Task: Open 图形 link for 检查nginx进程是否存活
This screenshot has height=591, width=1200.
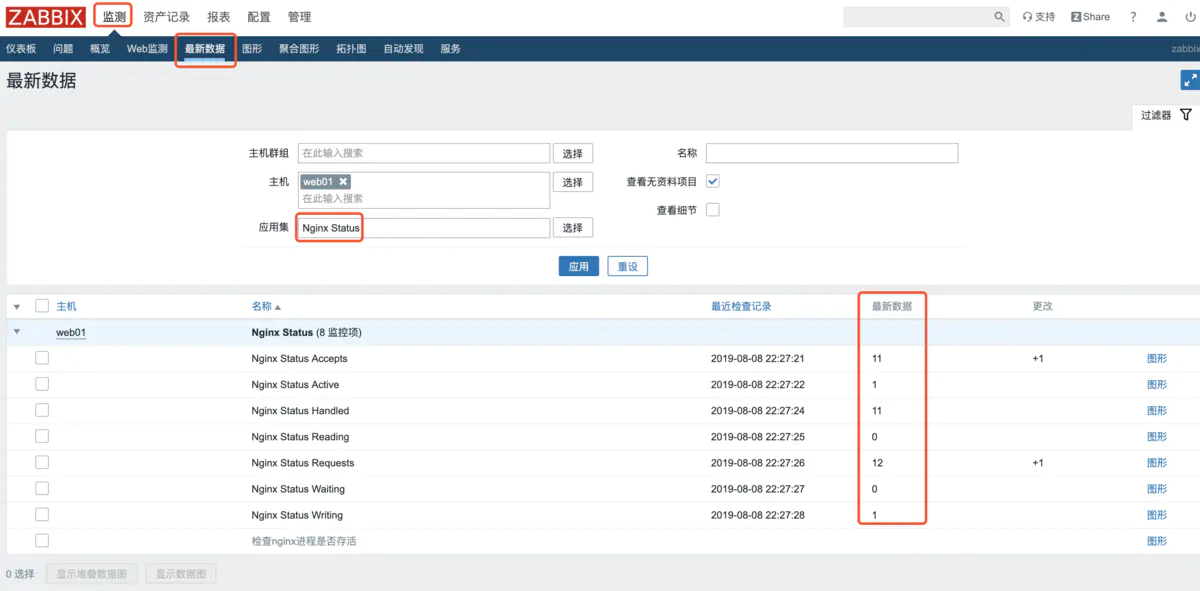Action: pyautogui.click(x=1157, y=540)
